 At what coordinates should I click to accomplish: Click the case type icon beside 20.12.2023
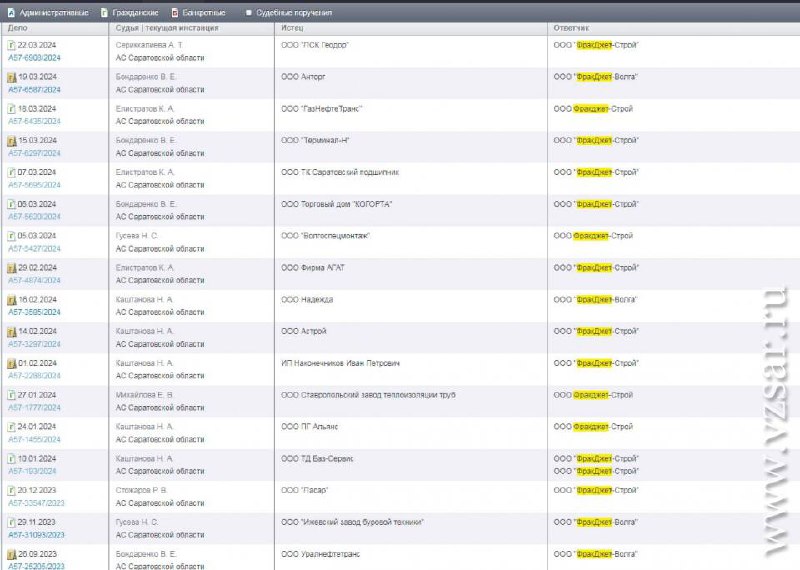click(x=11, y=490)
